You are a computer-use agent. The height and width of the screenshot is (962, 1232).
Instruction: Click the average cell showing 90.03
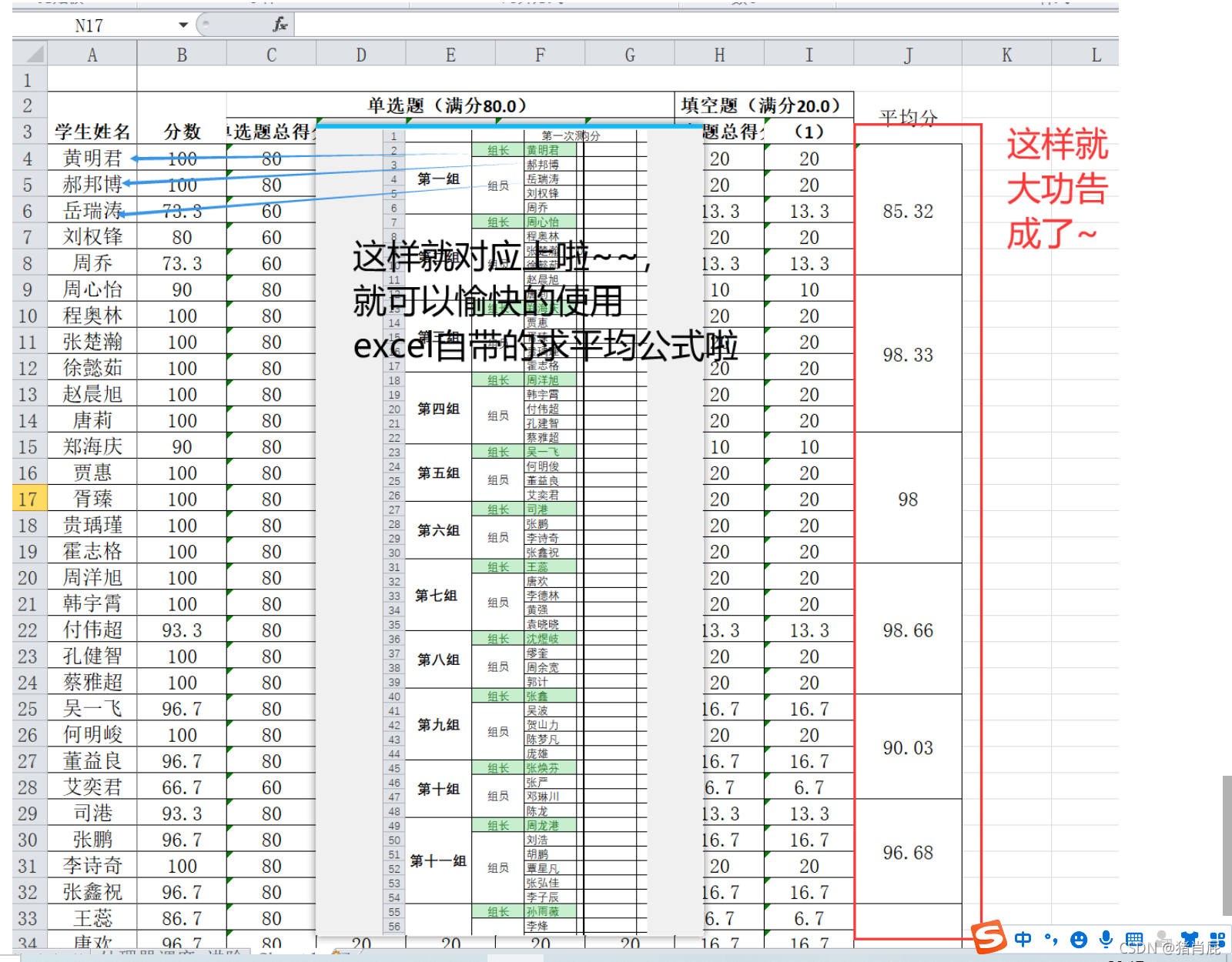(908, 747)
